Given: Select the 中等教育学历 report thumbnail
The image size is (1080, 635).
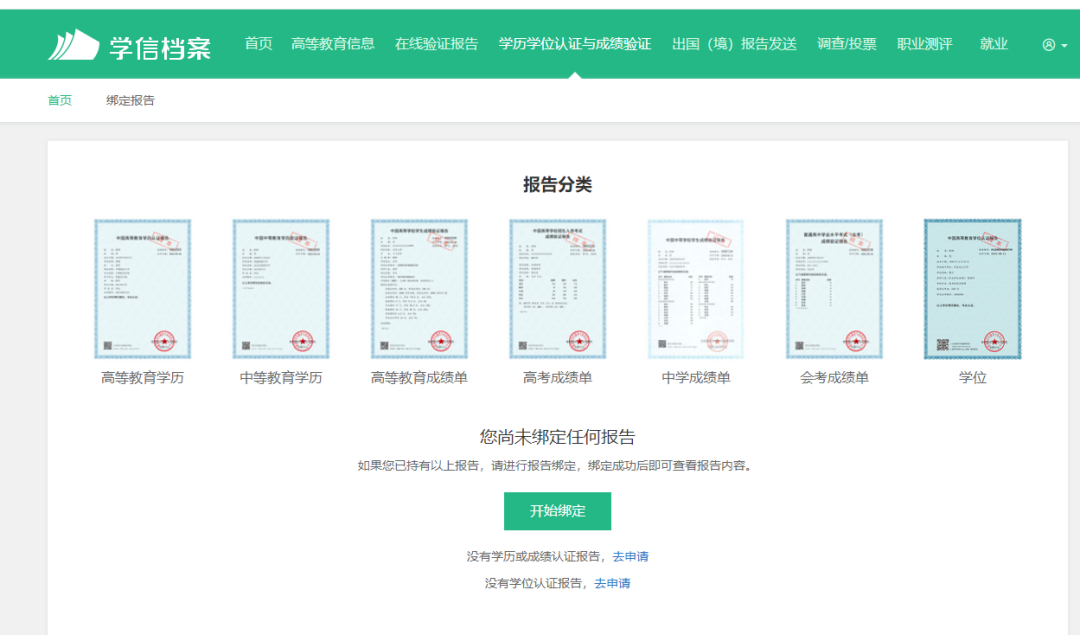Looking at the screenshot, I should click(x=281, y=289).
